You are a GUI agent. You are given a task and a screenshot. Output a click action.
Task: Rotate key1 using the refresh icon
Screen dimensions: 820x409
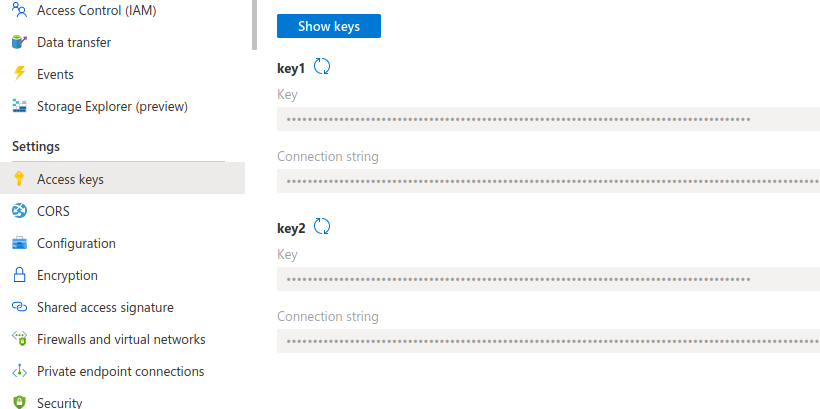click(x=322, y=67)
